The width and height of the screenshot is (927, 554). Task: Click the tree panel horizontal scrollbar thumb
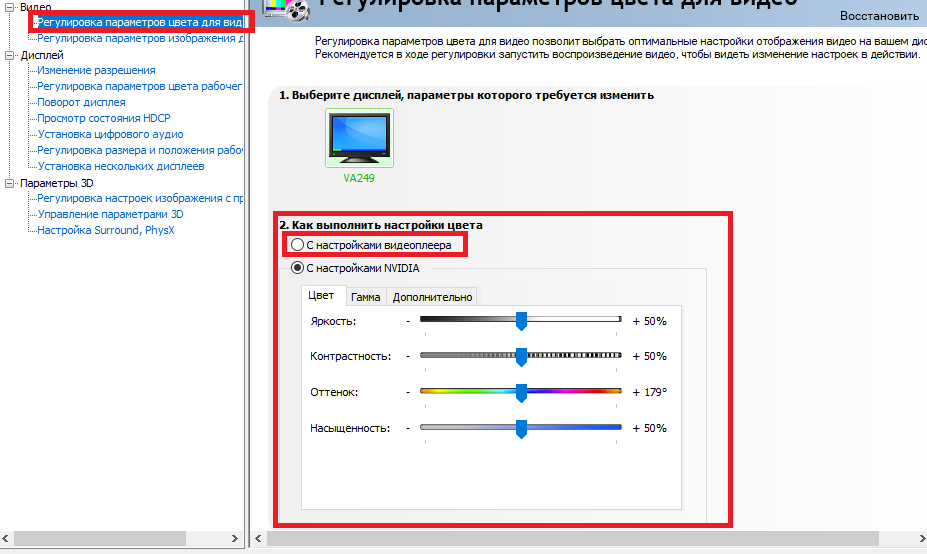pos(100,539)
